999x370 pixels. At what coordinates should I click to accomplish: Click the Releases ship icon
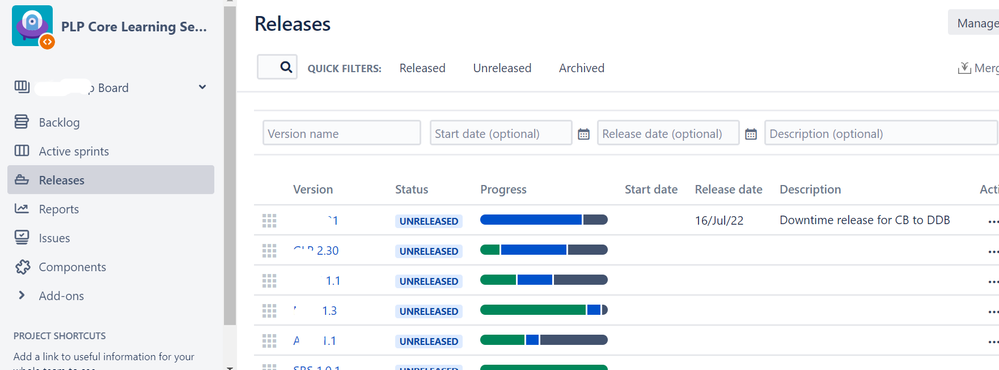pos(22,180)
